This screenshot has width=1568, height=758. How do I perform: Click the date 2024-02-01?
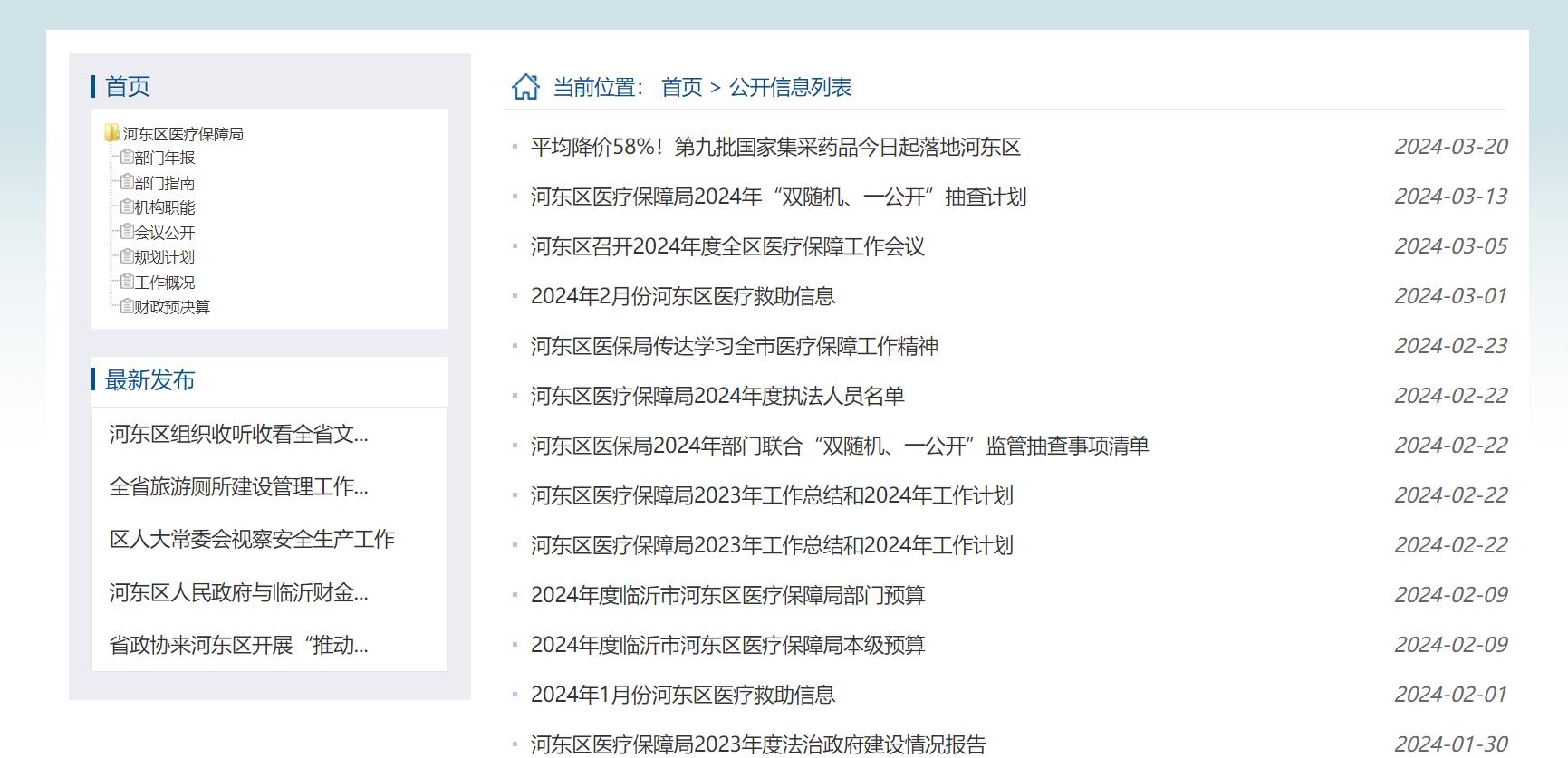coord(1450,695)
